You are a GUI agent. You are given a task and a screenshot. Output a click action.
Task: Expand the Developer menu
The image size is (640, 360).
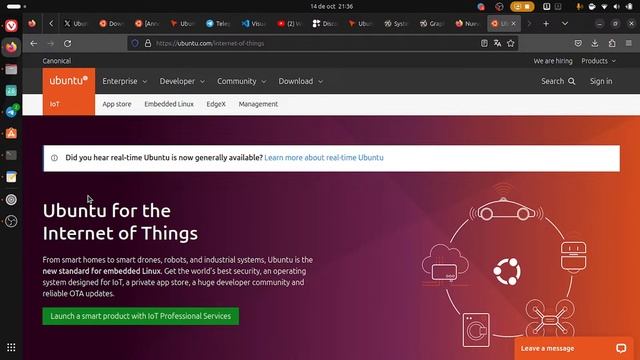pos(182,81)
